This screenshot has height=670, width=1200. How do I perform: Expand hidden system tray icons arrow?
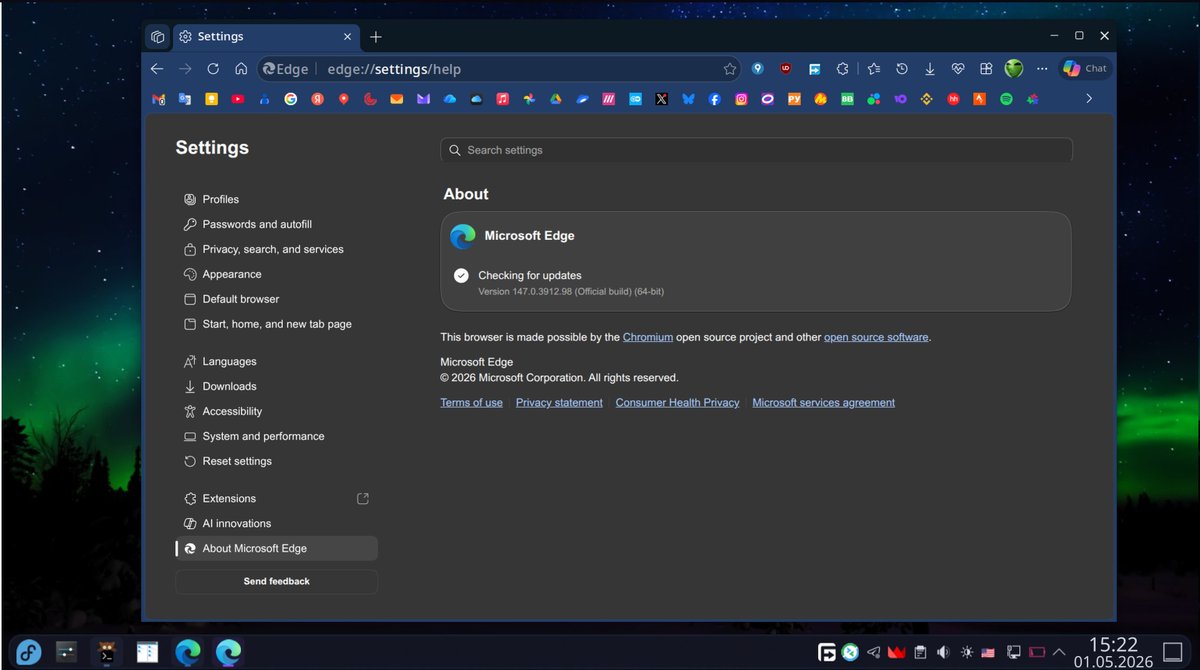coord(1059,653)
